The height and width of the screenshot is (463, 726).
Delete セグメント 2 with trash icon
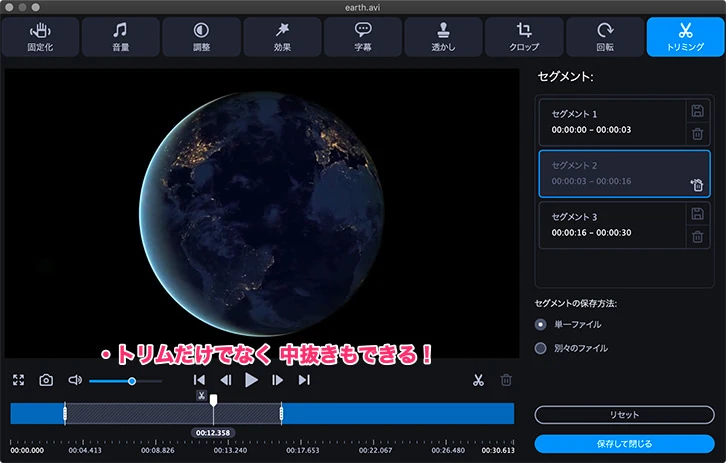[697, 185]
